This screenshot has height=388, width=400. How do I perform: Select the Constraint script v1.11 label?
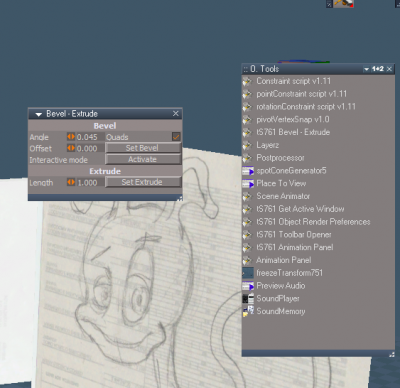point(293,81)
